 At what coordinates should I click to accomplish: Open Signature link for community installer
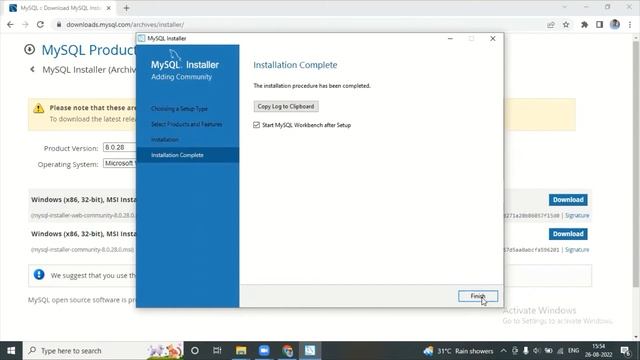click(577, 249)
